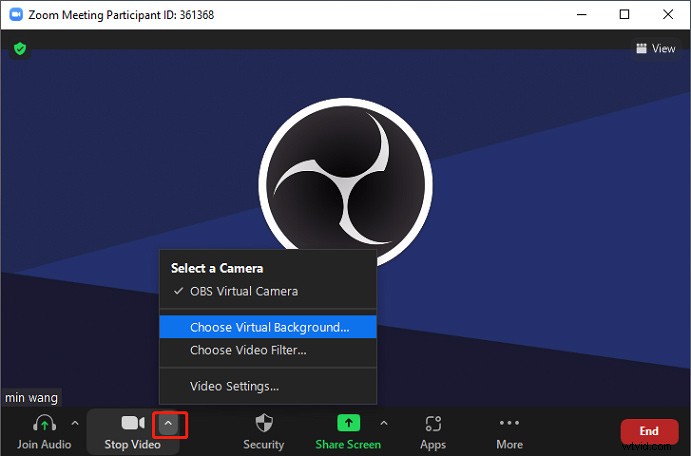Stop video using the camera icon
The image size is (691, 456).
(133, 423)
